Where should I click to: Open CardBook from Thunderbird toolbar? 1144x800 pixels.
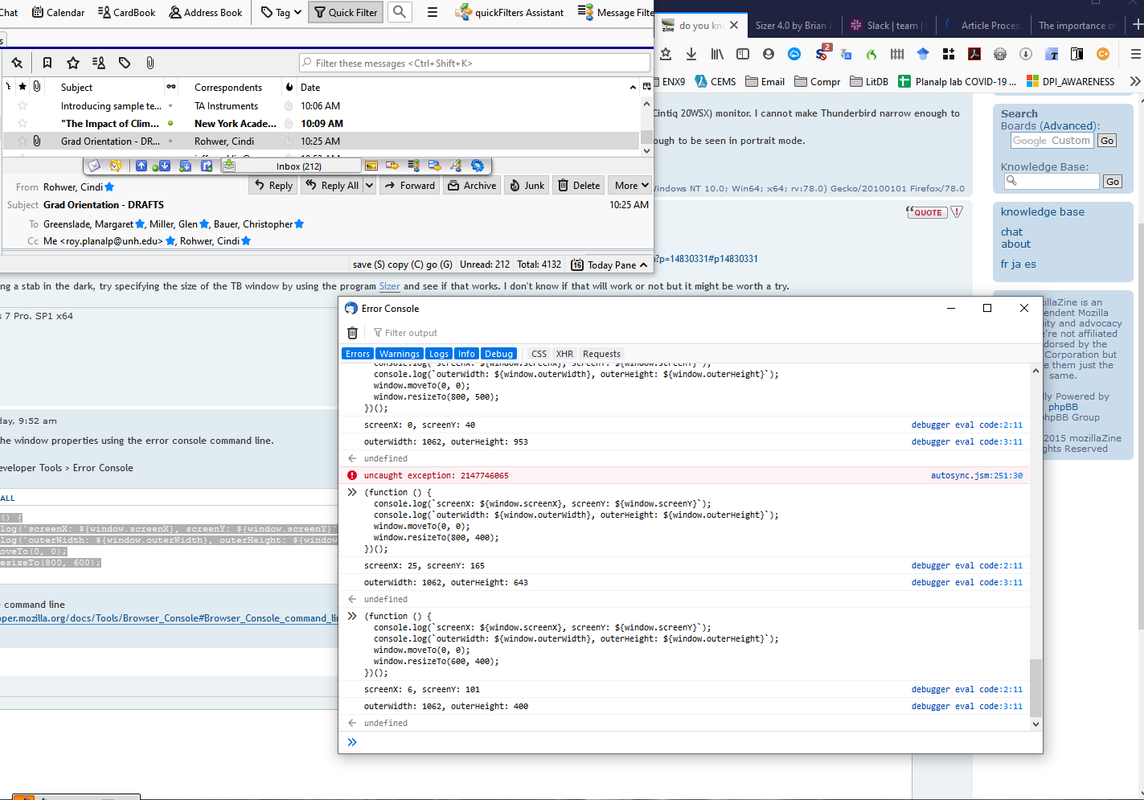[126, 12]
